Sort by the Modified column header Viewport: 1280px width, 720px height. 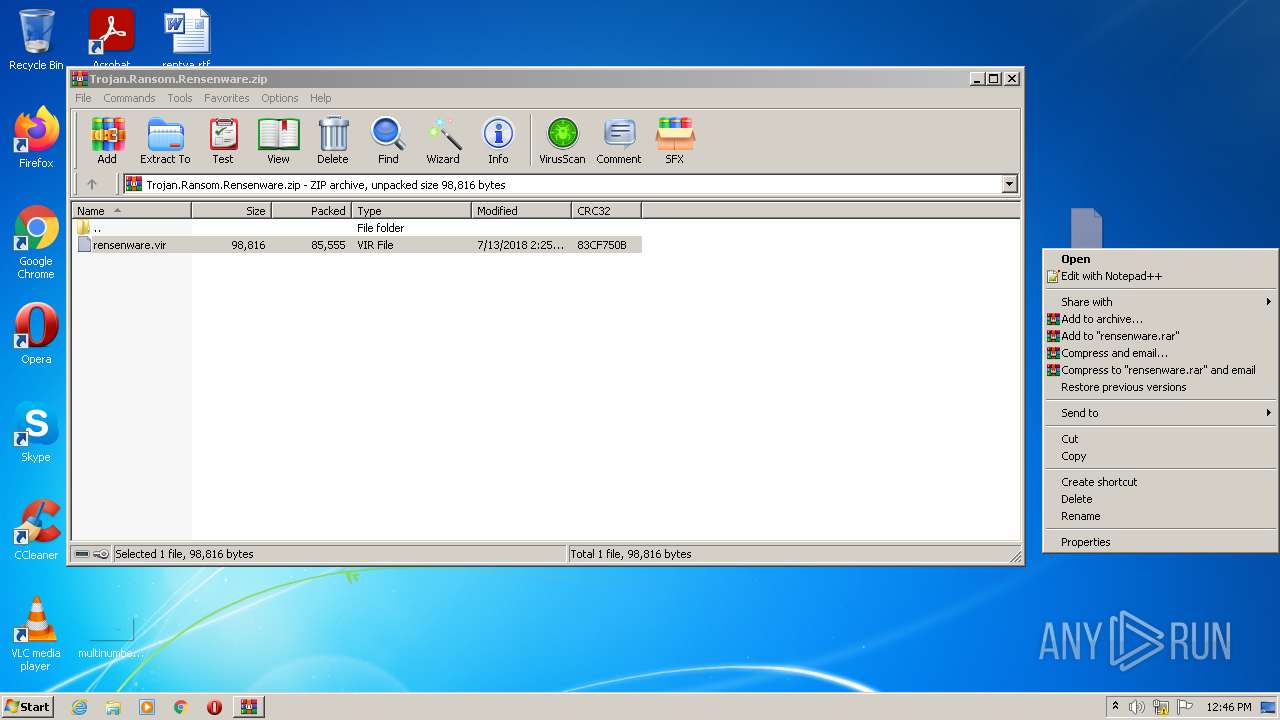521,210
